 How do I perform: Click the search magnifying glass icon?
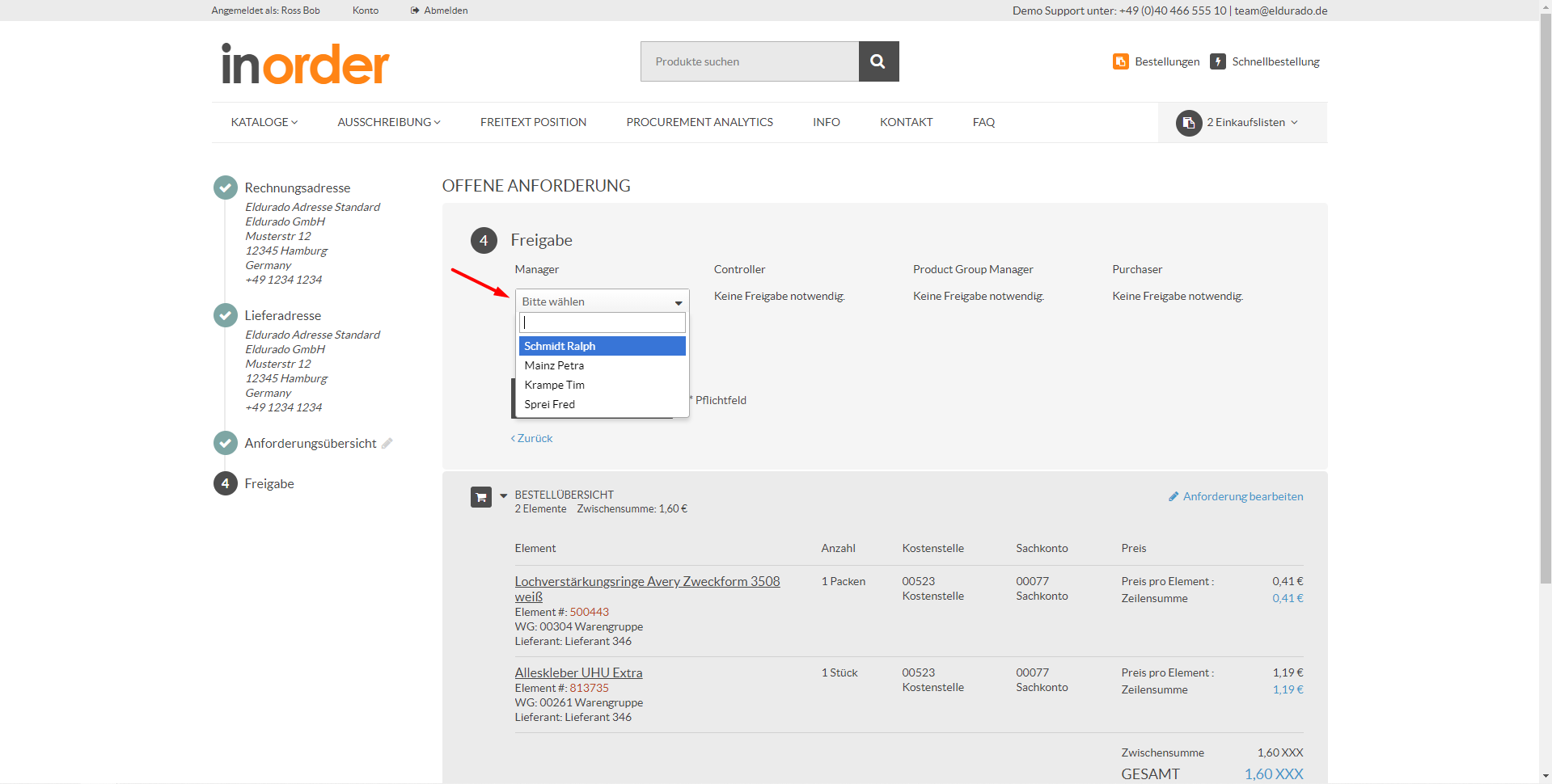(x=877, y=61)
